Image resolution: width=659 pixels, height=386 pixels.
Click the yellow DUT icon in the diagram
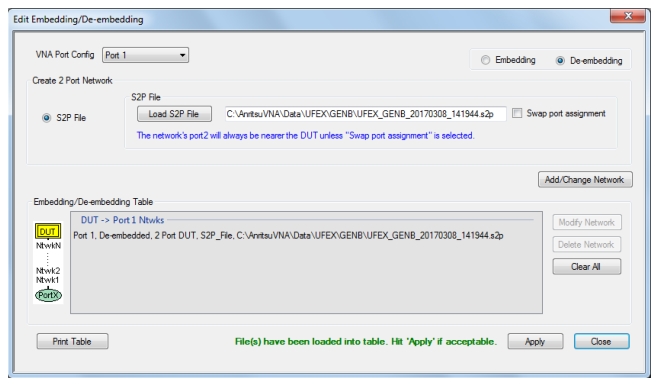[x=48, y=231]
